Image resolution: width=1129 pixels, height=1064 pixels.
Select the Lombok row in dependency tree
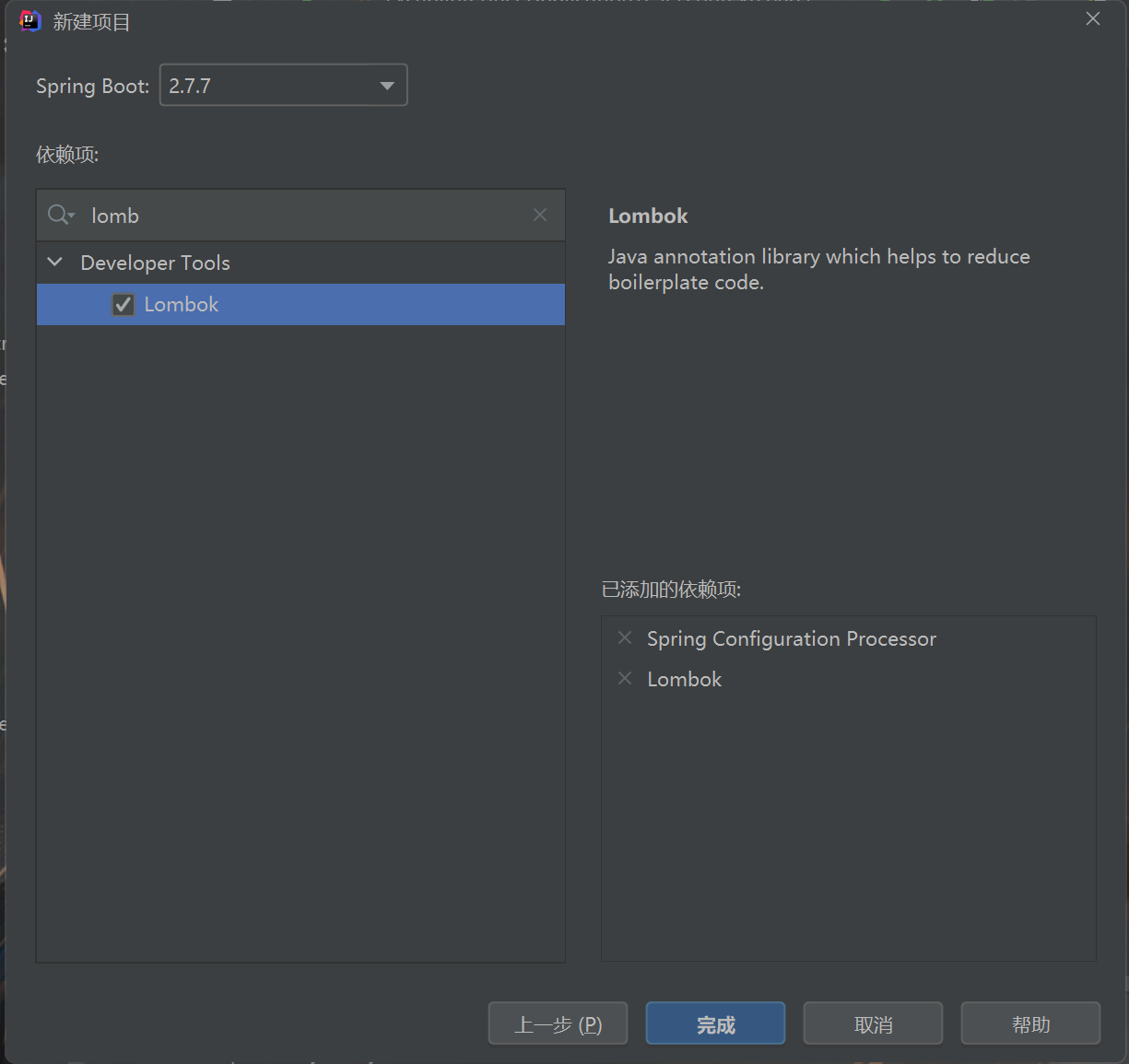point(300,304)
